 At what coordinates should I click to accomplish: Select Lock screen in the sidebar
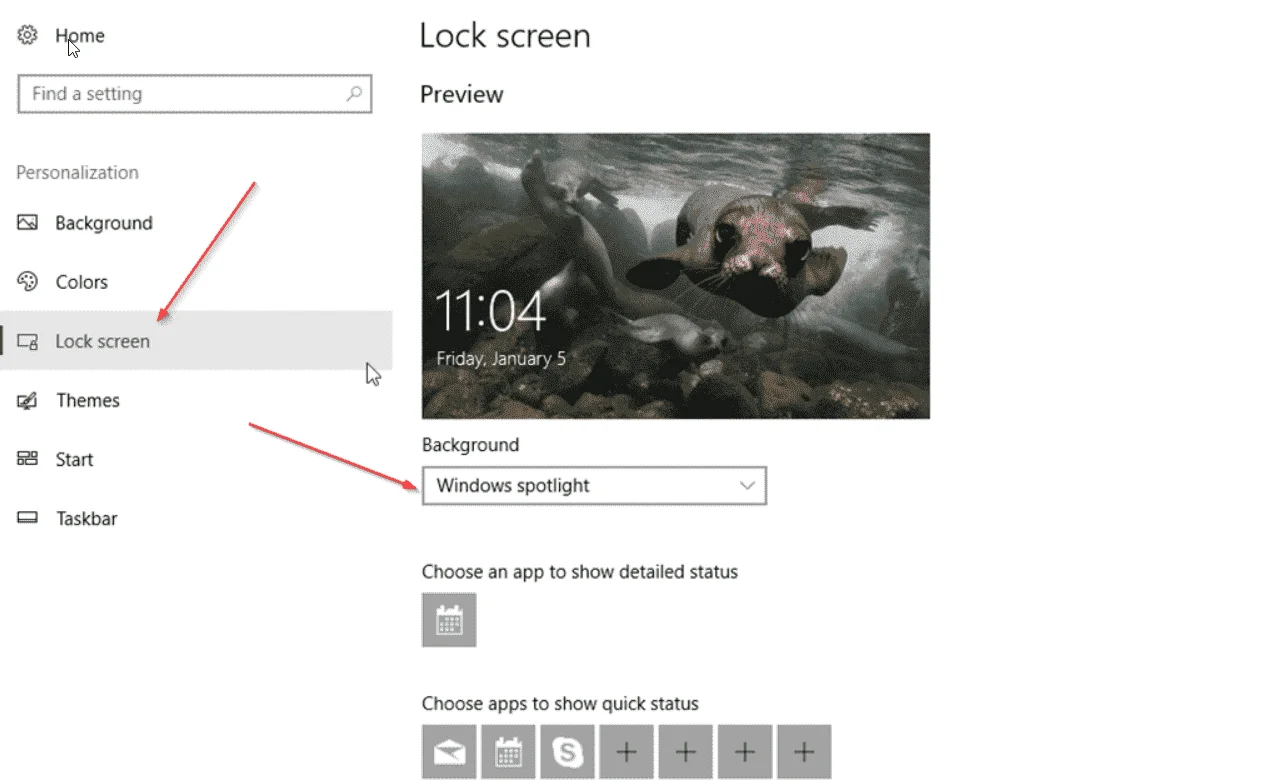point(196,341)
